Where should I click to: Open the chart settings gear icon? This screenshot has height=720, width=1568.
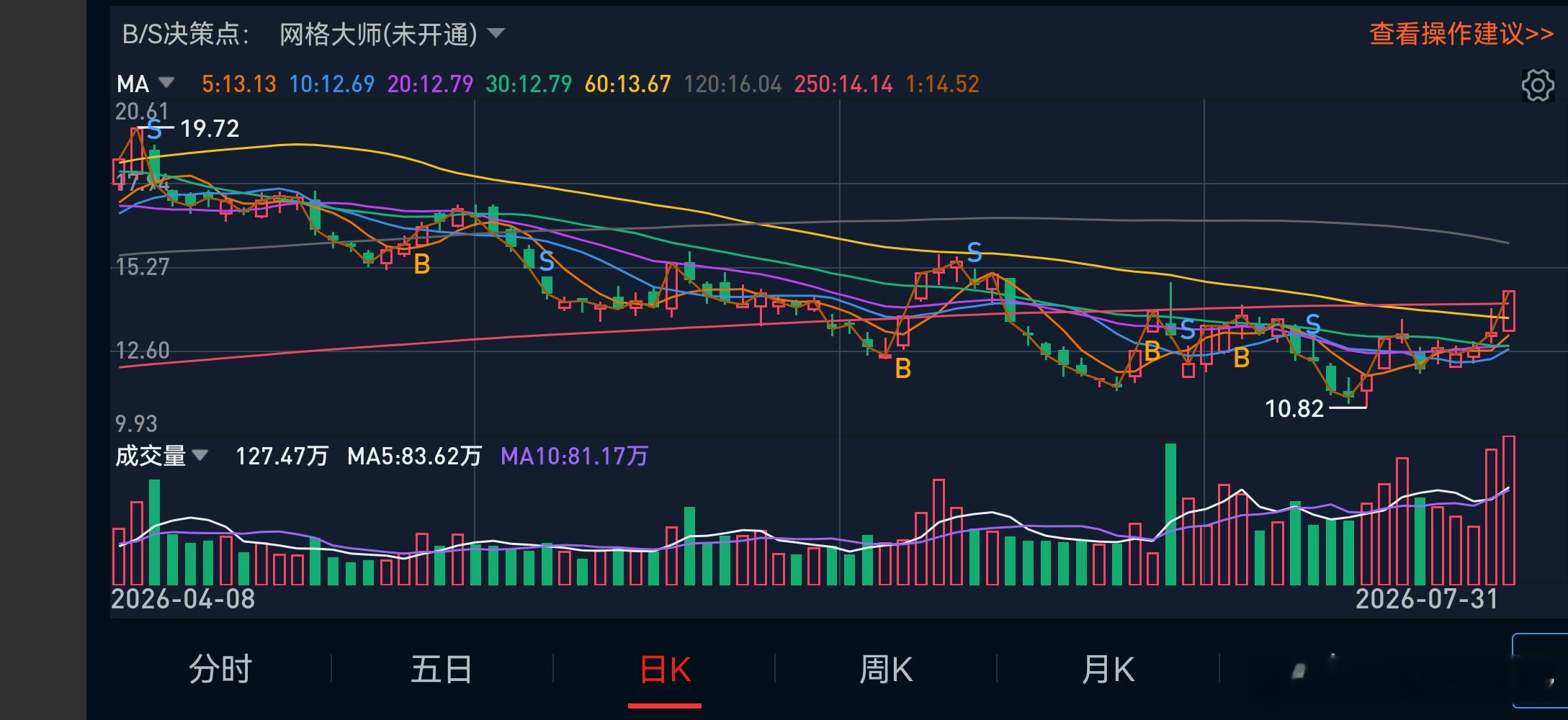[1537, 86]
